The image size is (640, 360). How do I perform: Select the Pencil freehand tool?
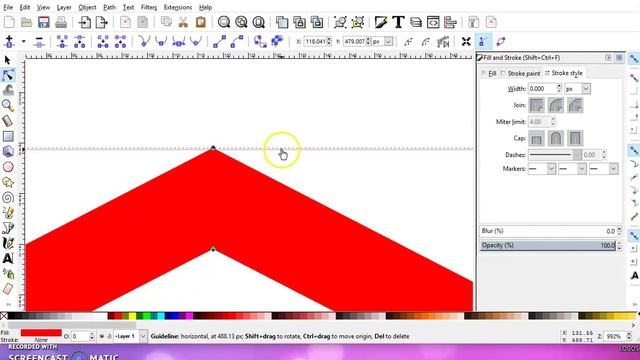pyautogui.click(x=8, y=213)
